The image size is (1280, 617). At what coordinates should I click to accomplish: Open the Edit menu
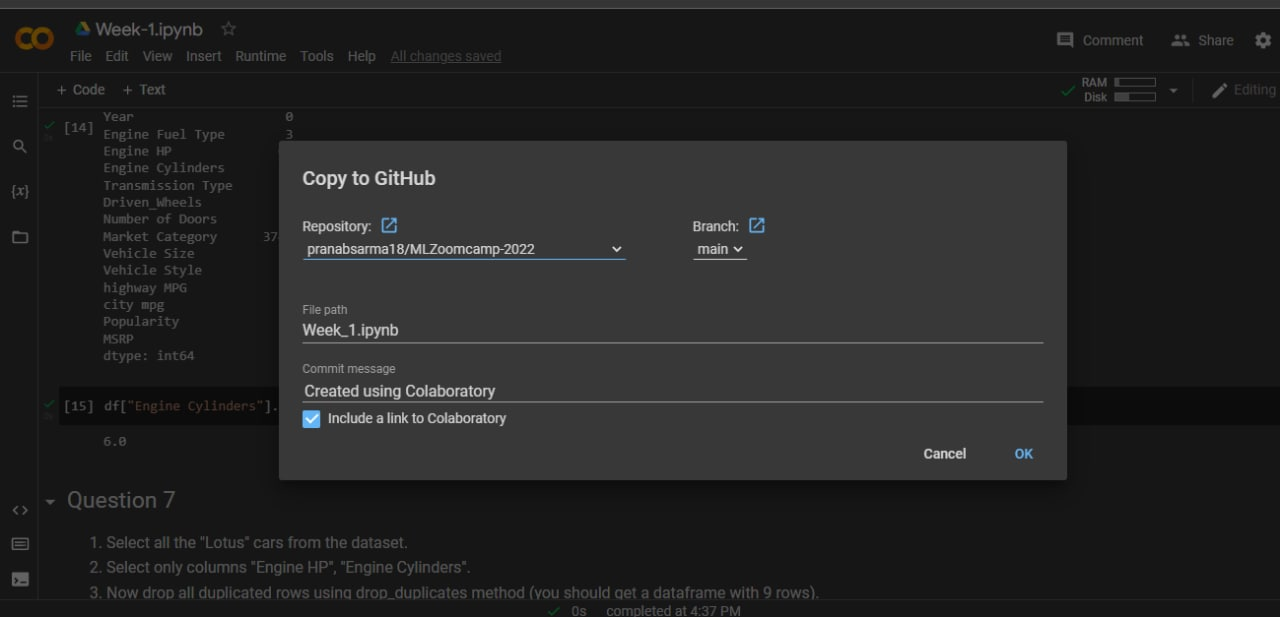pyautogui.click(x=117, y=56)
